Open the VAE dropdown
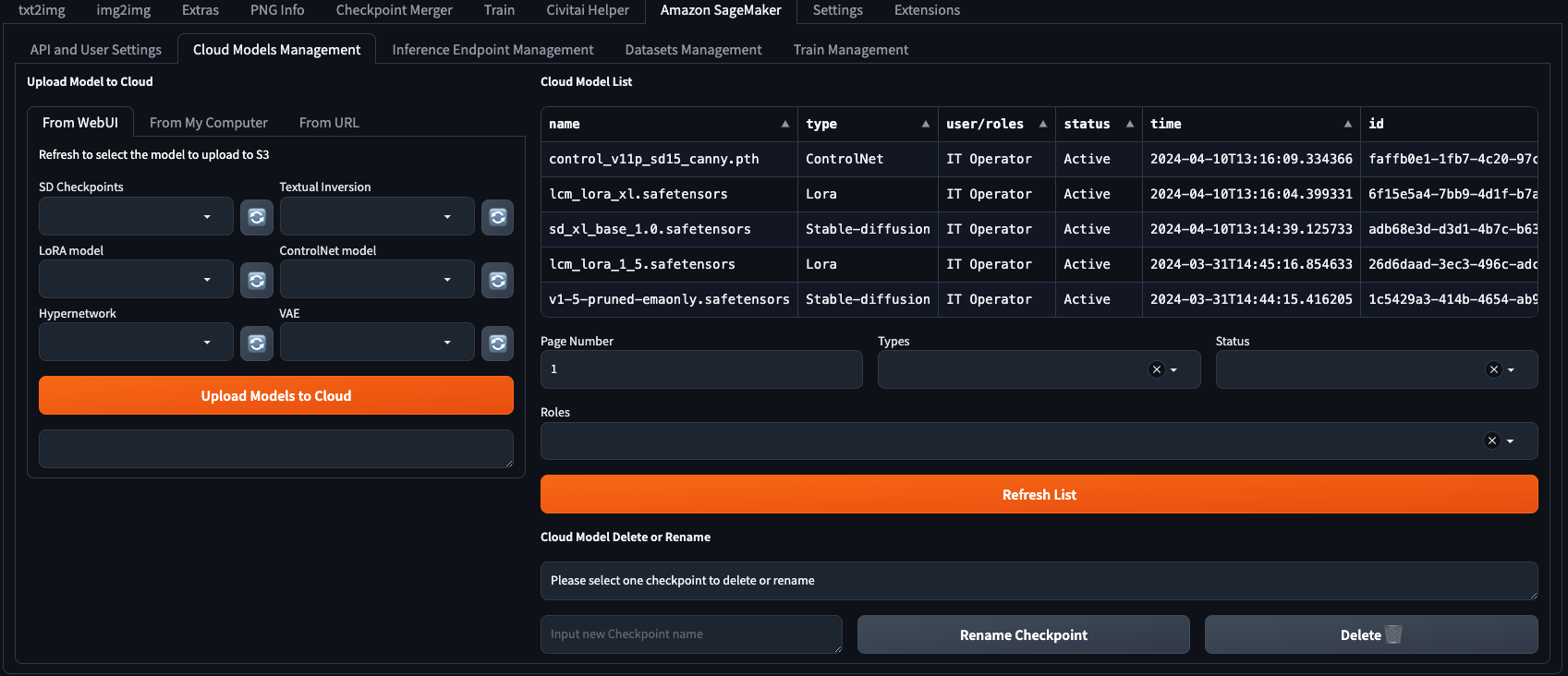The width and height of the screenshot is (1568, 676). point(377,343)
